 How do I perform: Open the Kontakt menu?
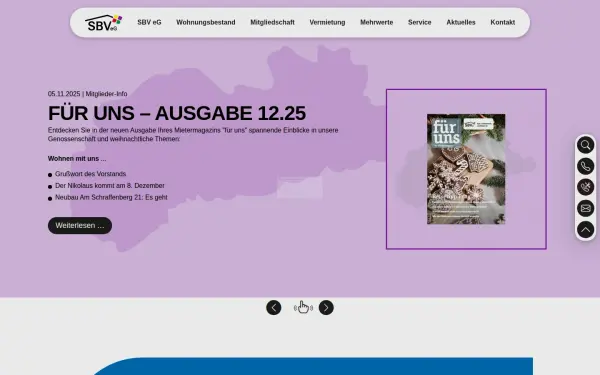point(502,23)
